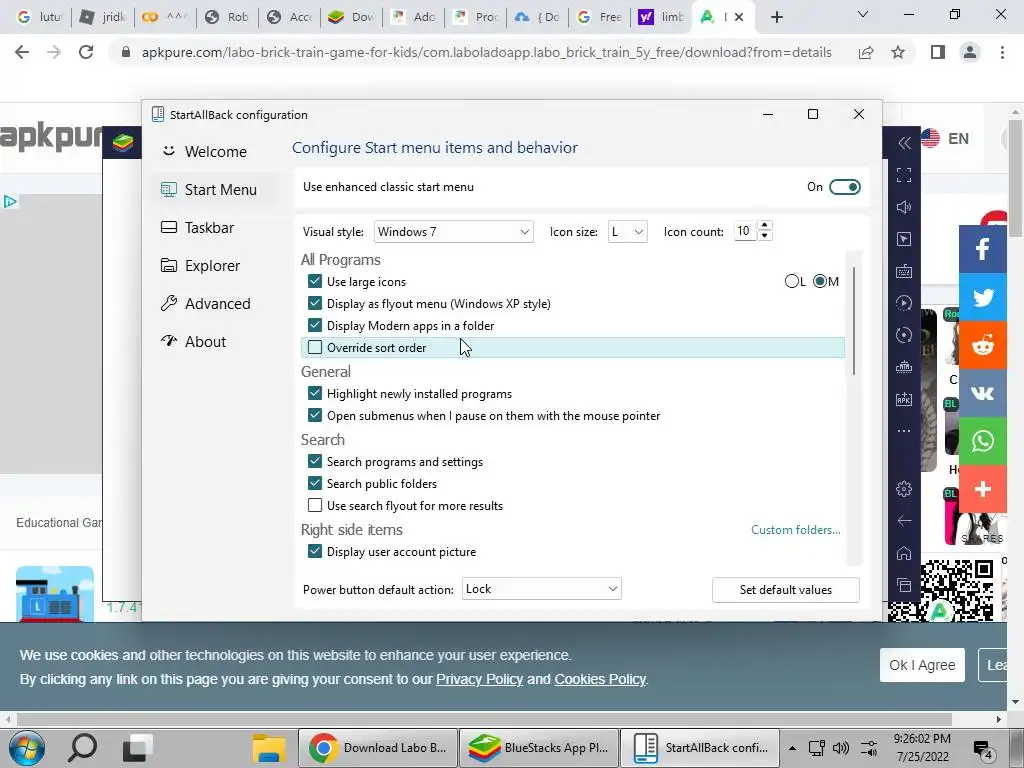Toggle the enhanced classic start menu switch
The height and width of the screenshot is (768, 1024).
(844, 187)
